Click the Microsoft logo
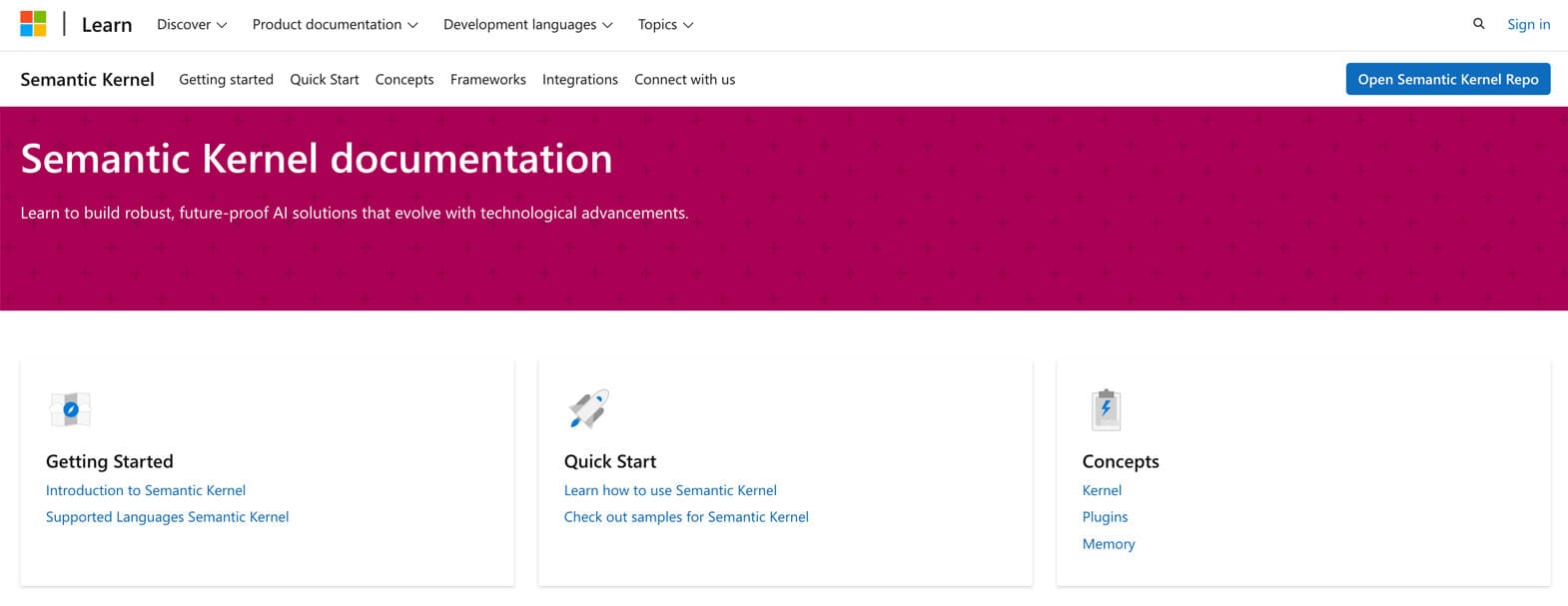The image size is (1568, 606). click(x=33, y=24)
